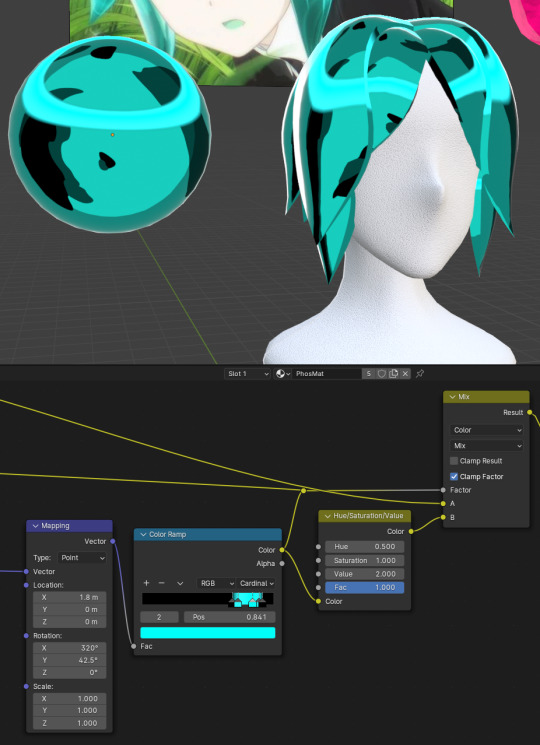Screen dimensions: 540x745
Task: Unlink PhosMat with the X icon
Action: [x=405, y=374]
